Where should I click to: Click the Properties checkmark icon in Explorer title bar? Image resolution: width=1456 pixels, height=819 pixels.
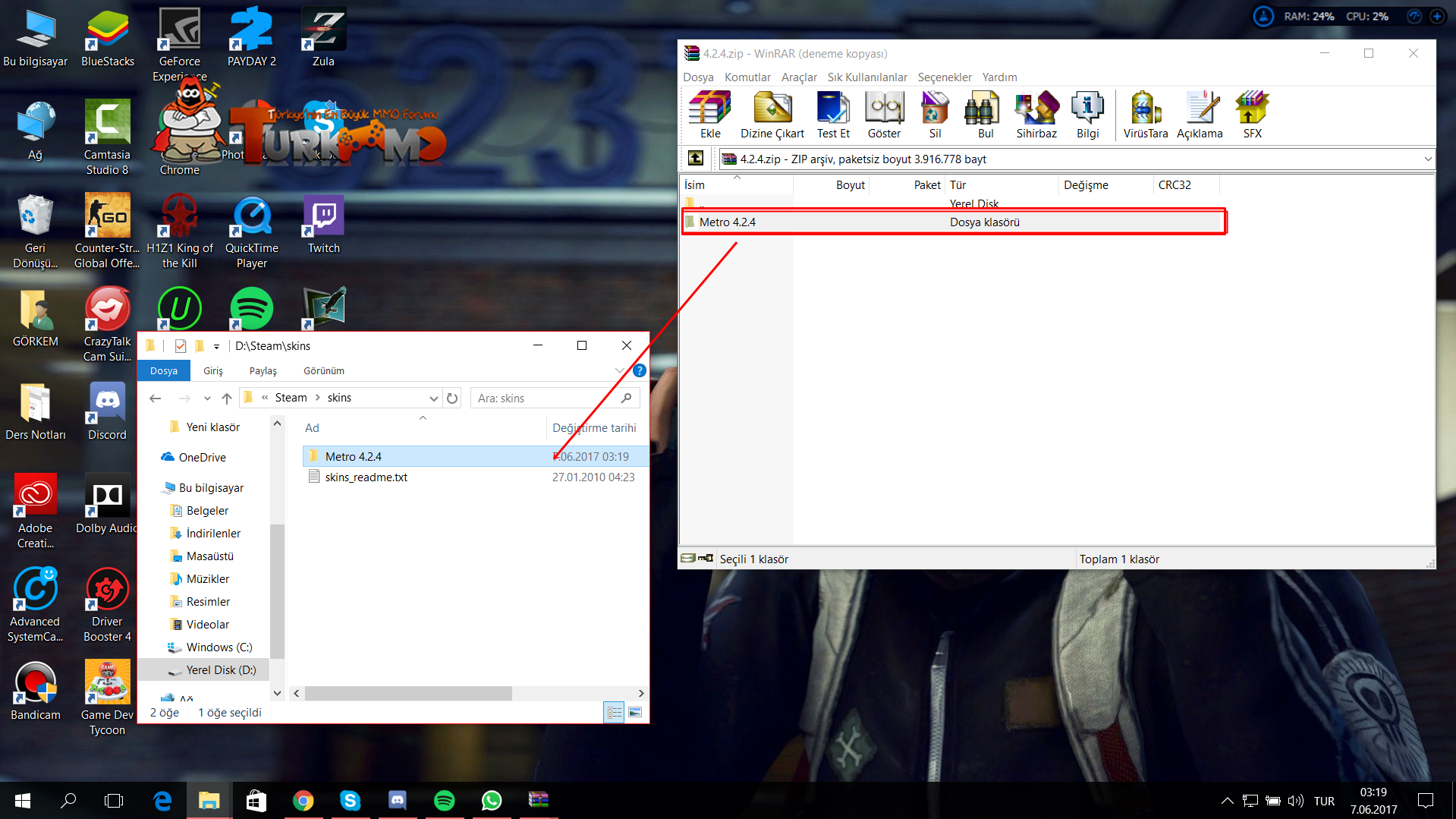(181, 346)
